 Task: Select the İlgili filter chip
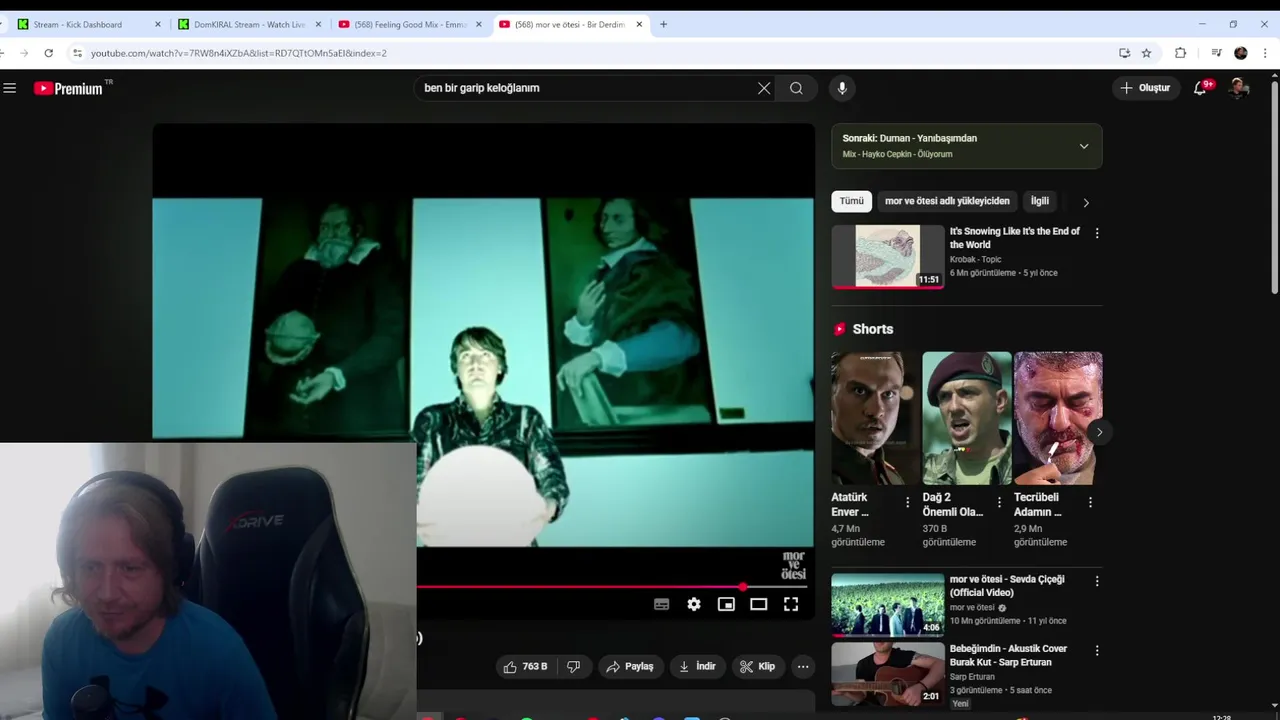pyautogui.click(x=1040, y=201)
